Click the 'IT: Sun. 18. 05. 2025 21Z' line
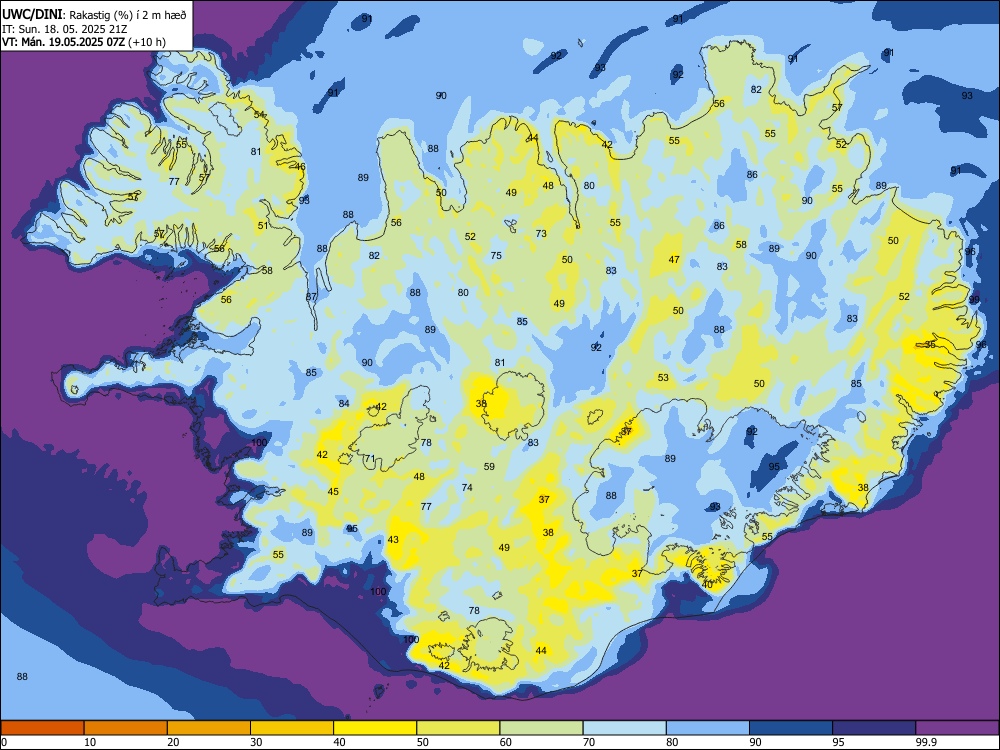1000x750 pixels. 64,29
